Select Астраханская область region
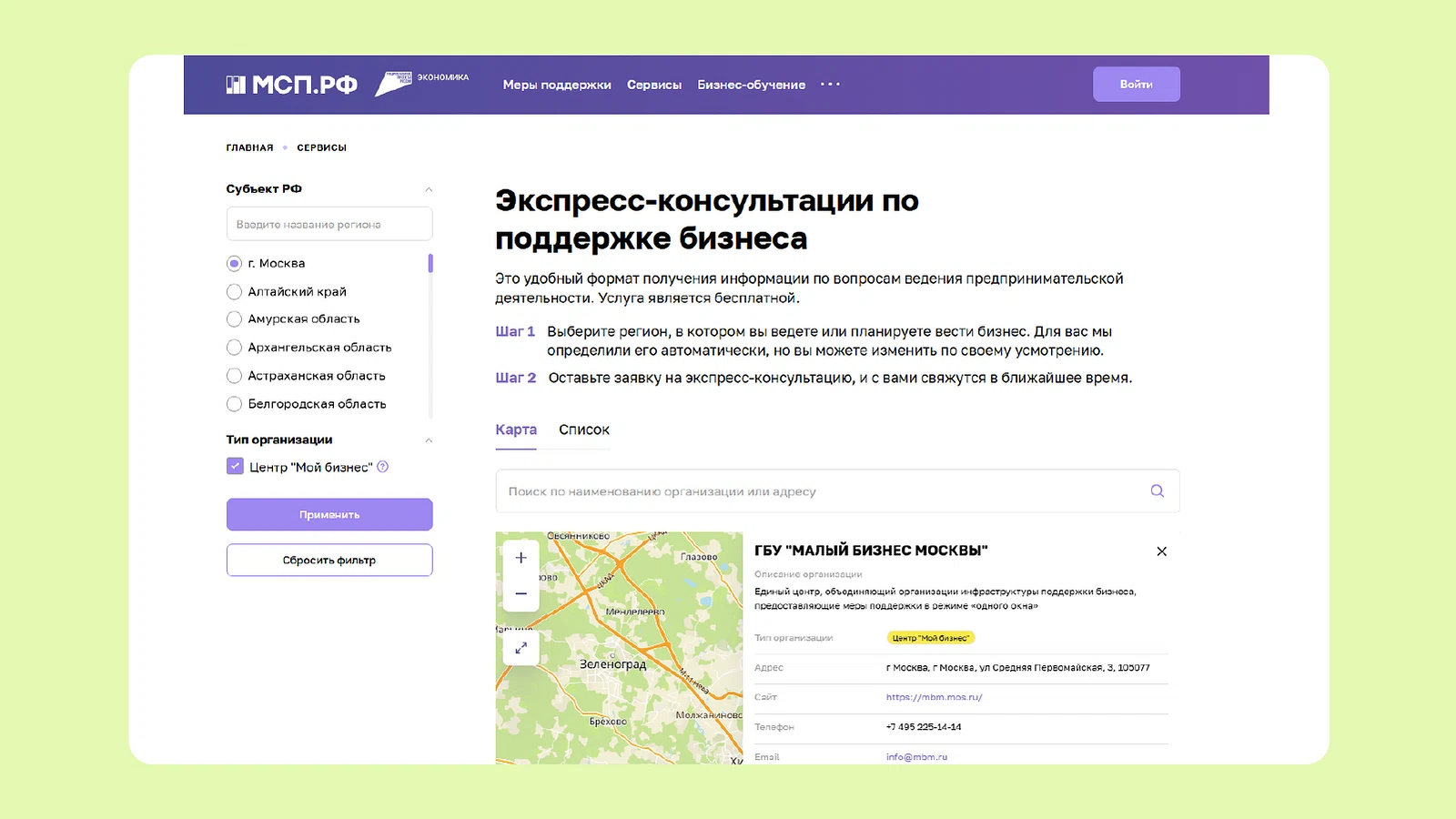This screenshot has width=1456, height=819. point(234,375)
